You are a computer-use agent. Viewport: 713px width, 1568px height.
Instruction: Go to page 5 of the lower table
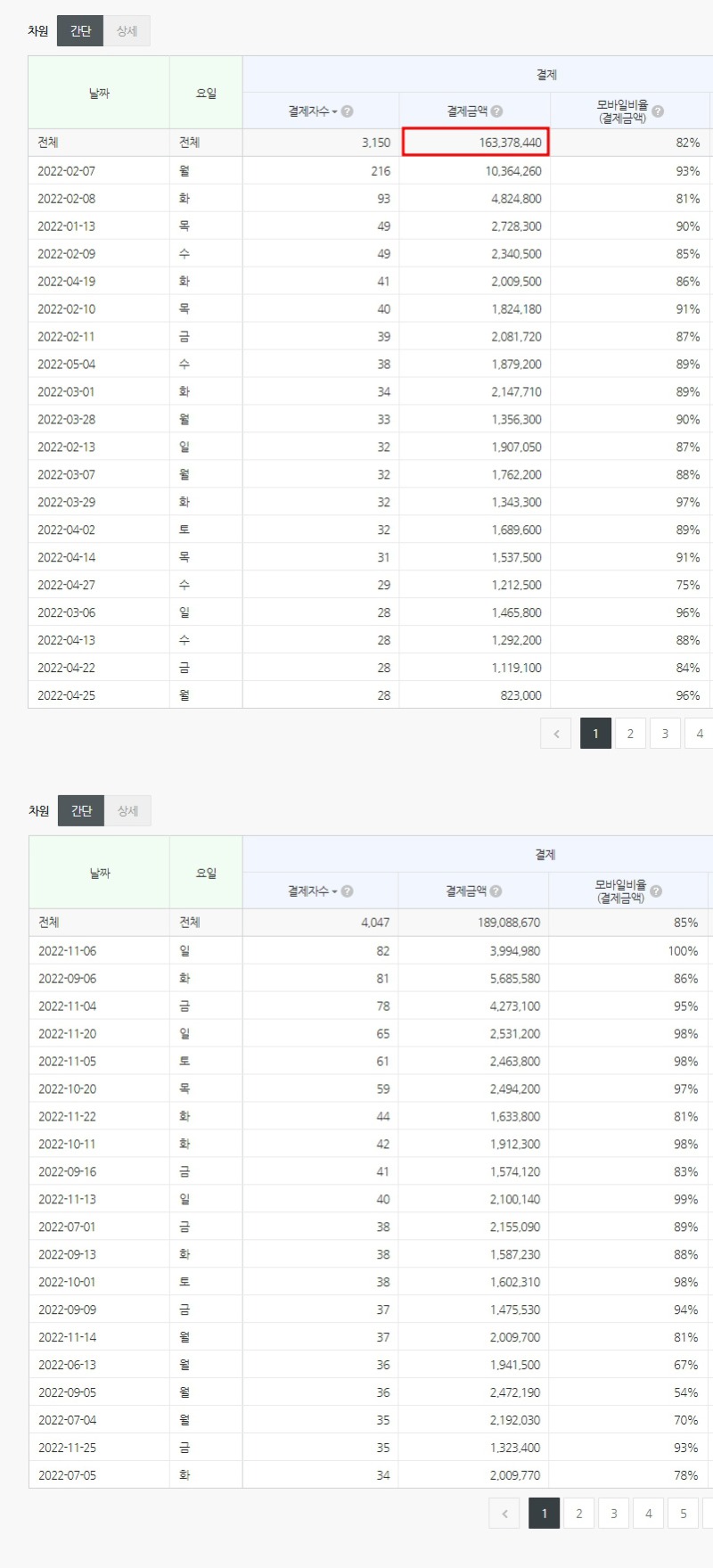point(684,1514)
